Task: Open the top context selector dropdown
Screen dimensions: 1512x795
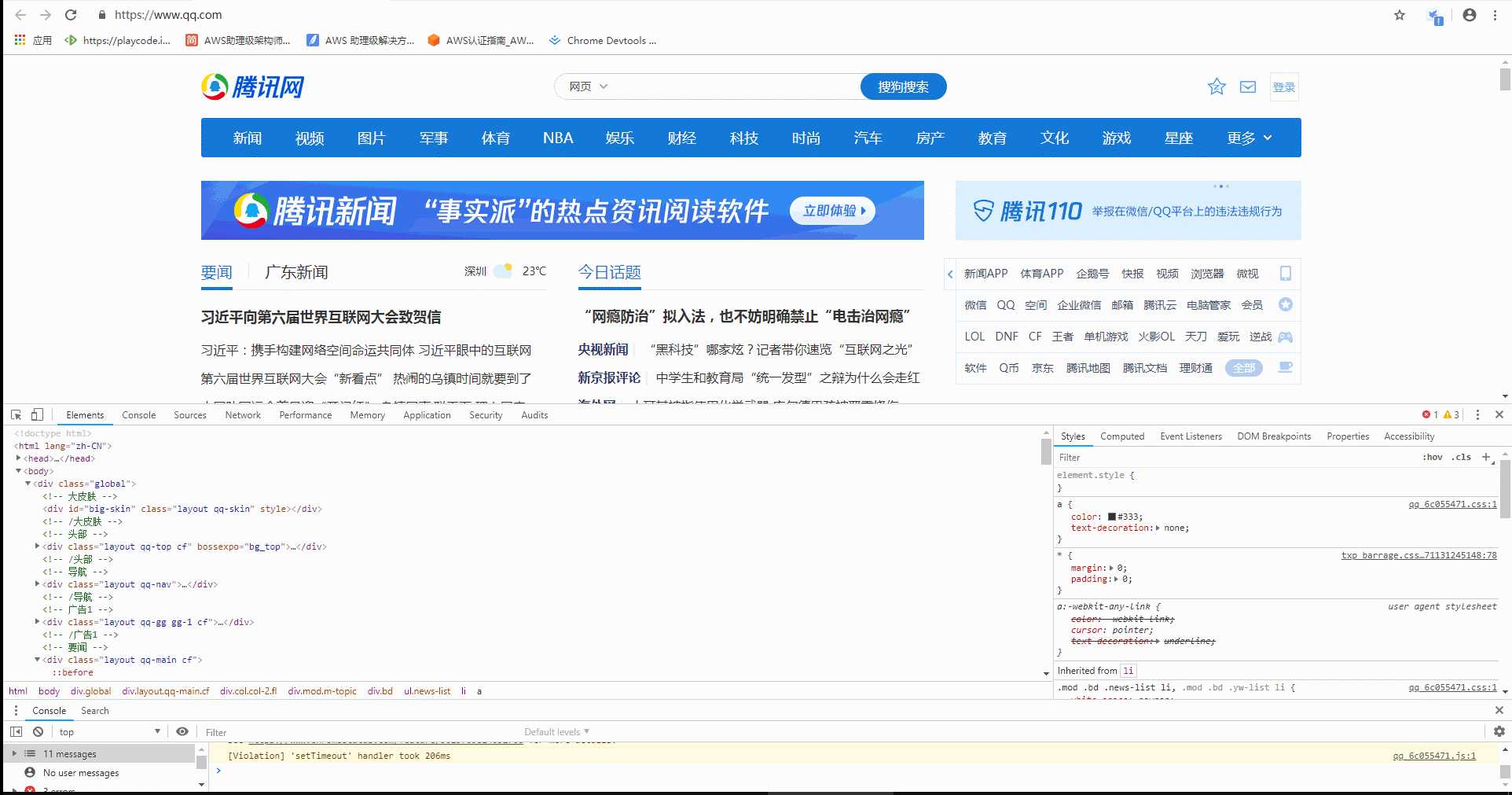Action: point(109,731)
